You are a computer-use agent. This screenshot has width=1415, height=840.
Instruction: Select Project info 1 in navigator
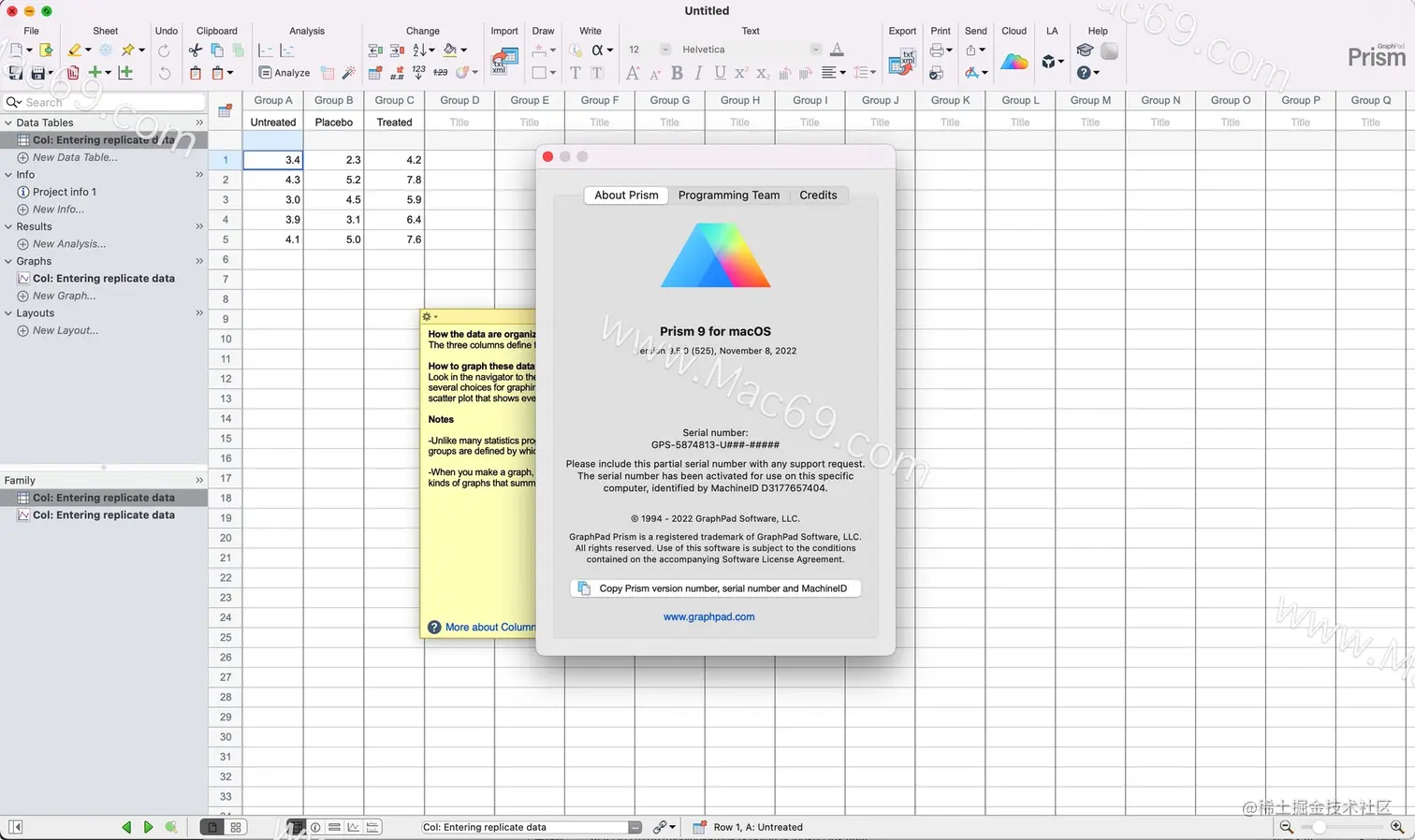(x=65, y=192)
